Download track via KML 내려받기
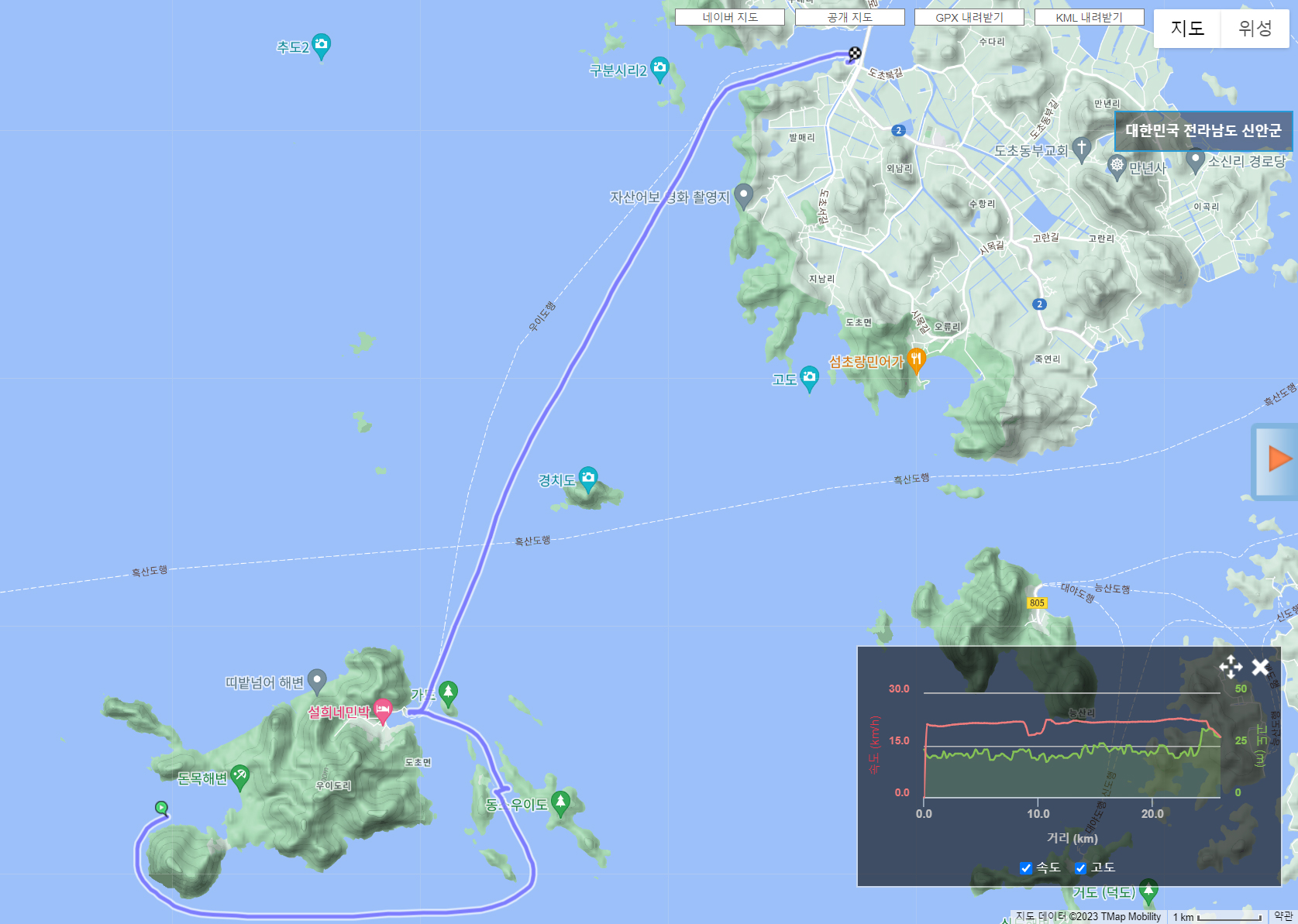1298x924 pixels. (x=1089, y=17)
